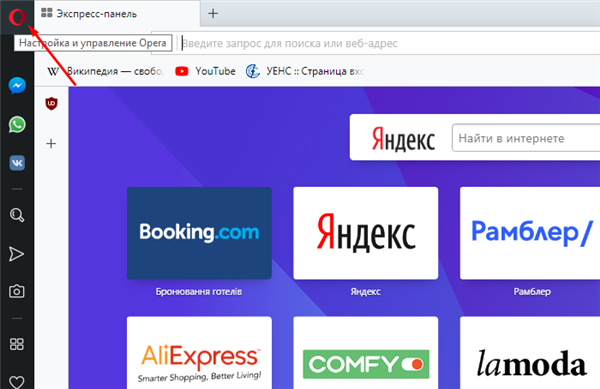The width and height of the screenshot is (600, 389).
Task: Open the YouTube bookmark
Action: pos(205,71)
